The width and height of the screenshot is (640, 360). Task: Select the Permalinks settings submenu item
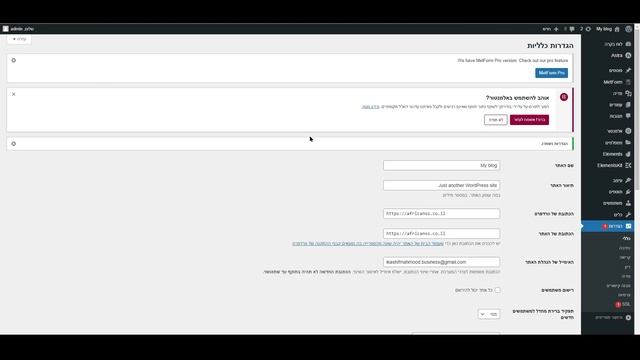pyautogui.click(x=618, y=286)
